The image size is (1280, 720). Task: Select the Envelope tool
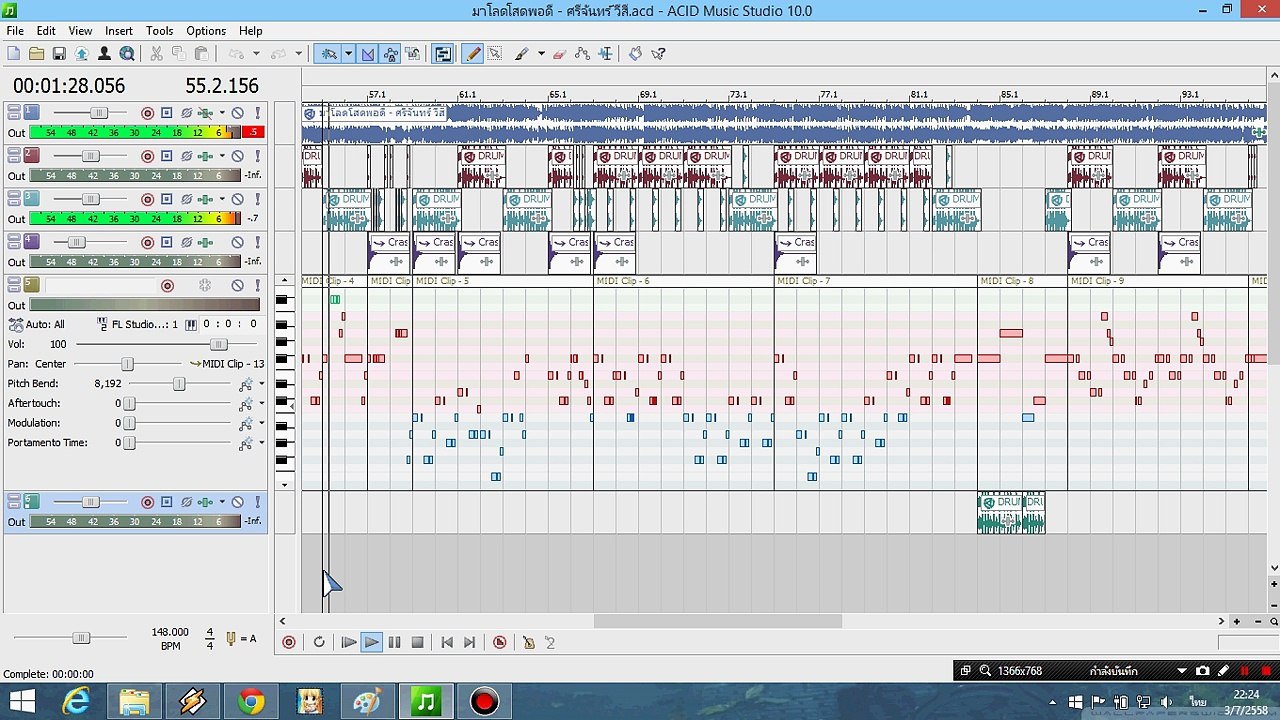coord(582,54)
